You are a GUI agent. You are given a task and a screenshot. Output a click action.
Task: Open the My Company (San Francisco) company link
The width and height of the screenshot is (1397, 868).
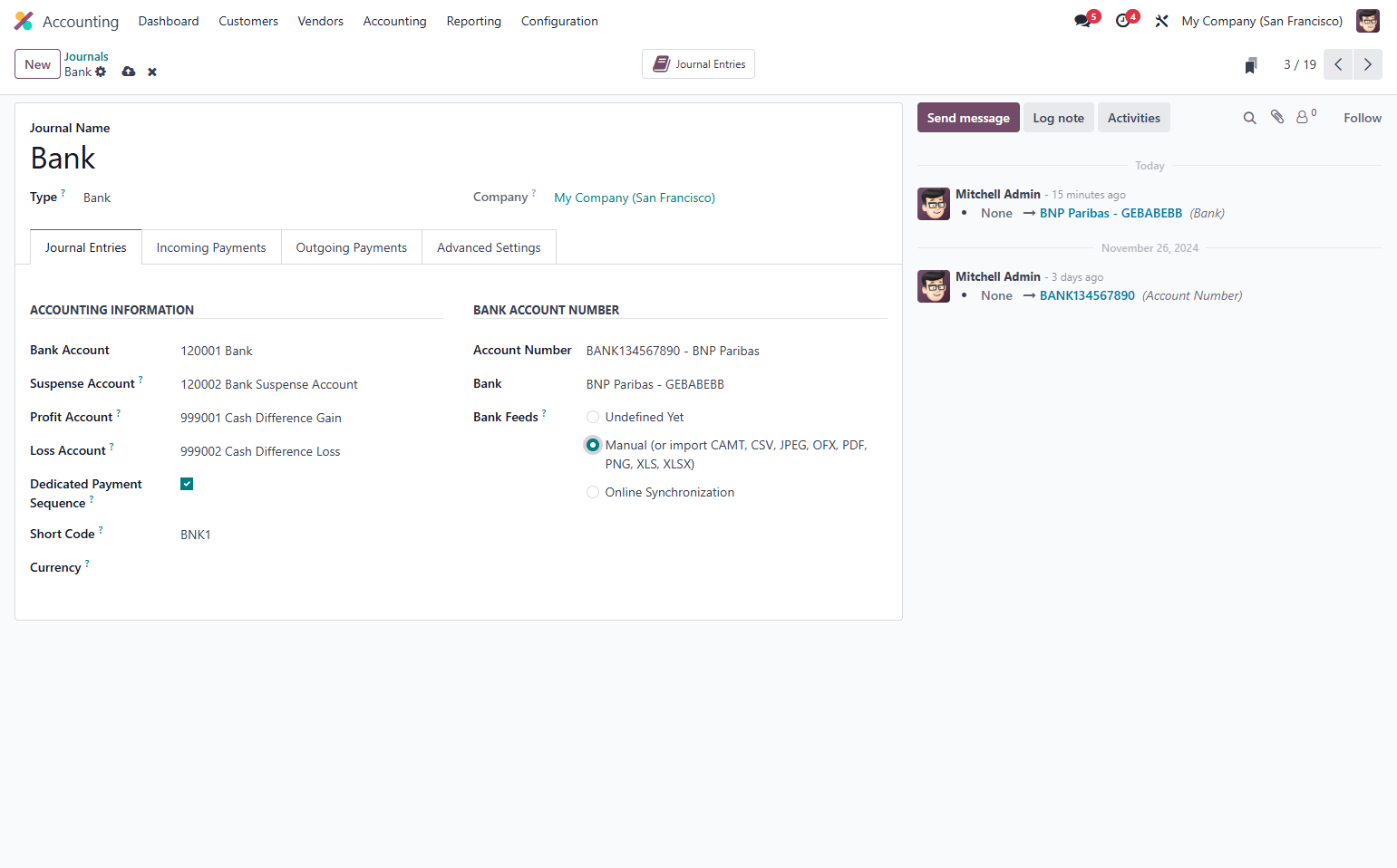pos(635,198)
